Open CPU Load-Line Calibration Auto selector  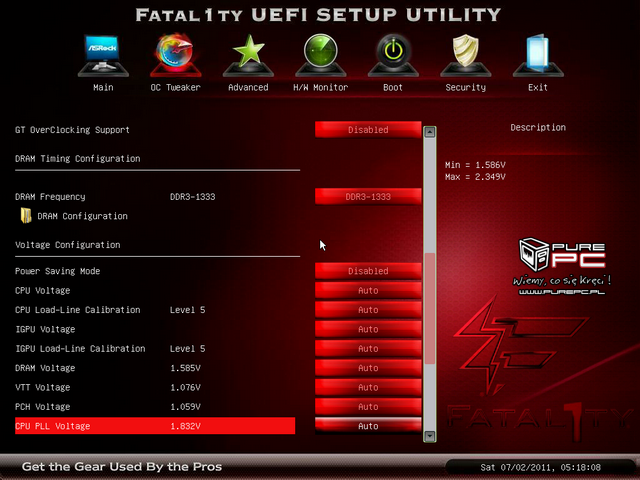[x=368, y=310]
